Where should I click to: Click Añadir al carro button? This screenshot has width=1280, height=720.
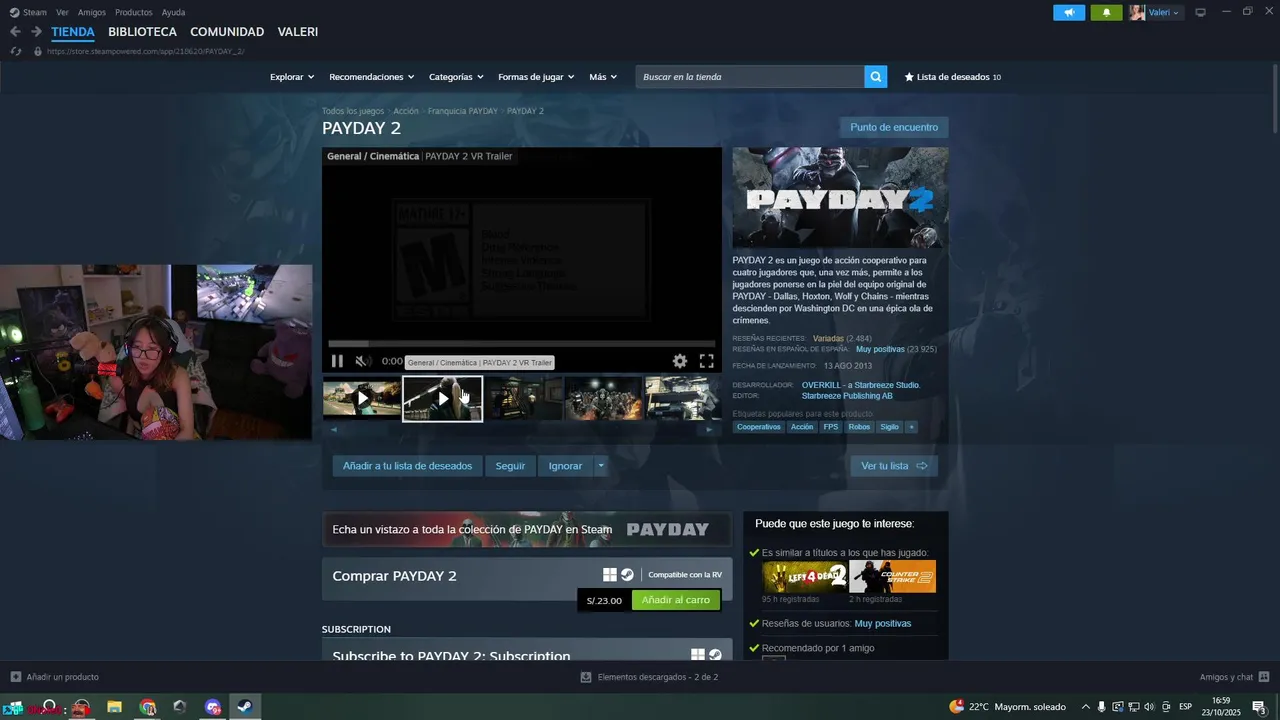tap(676, 600)
